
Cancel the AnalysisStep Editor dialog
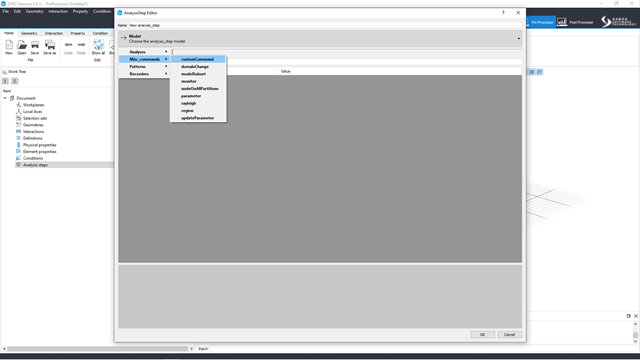(x=509, y=335)
